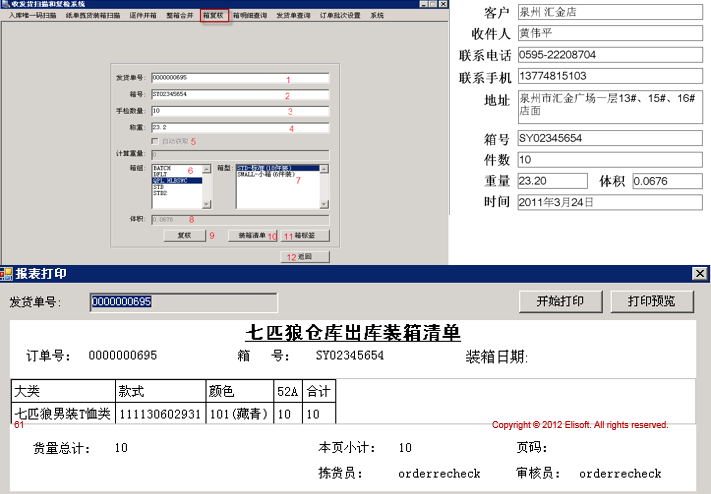Click the 称重 input field
Screen dimensions: 711x494
pyautogui.click(x=240, y=128)
